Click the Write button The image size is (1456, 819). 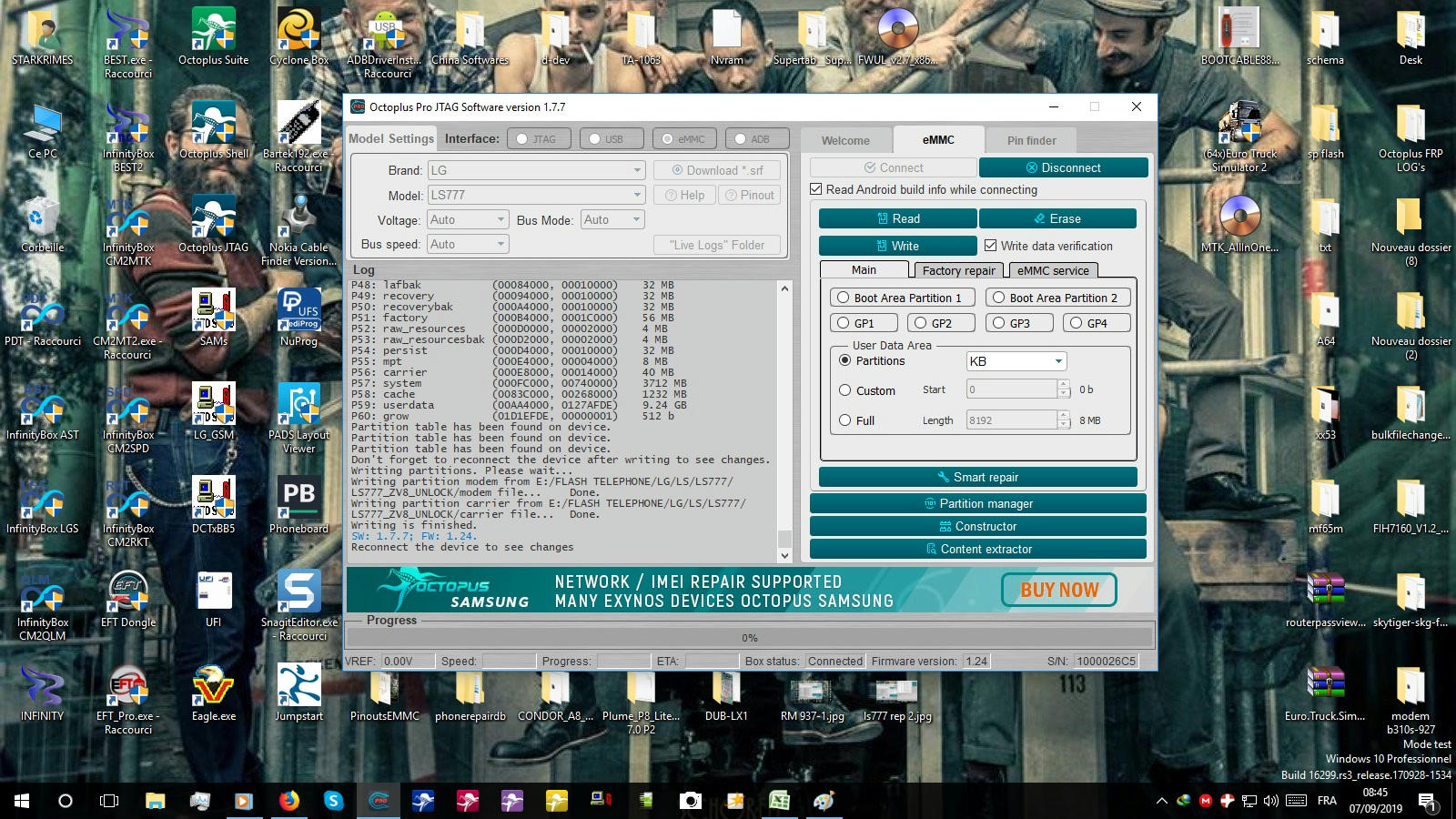[x=897, y=246]
